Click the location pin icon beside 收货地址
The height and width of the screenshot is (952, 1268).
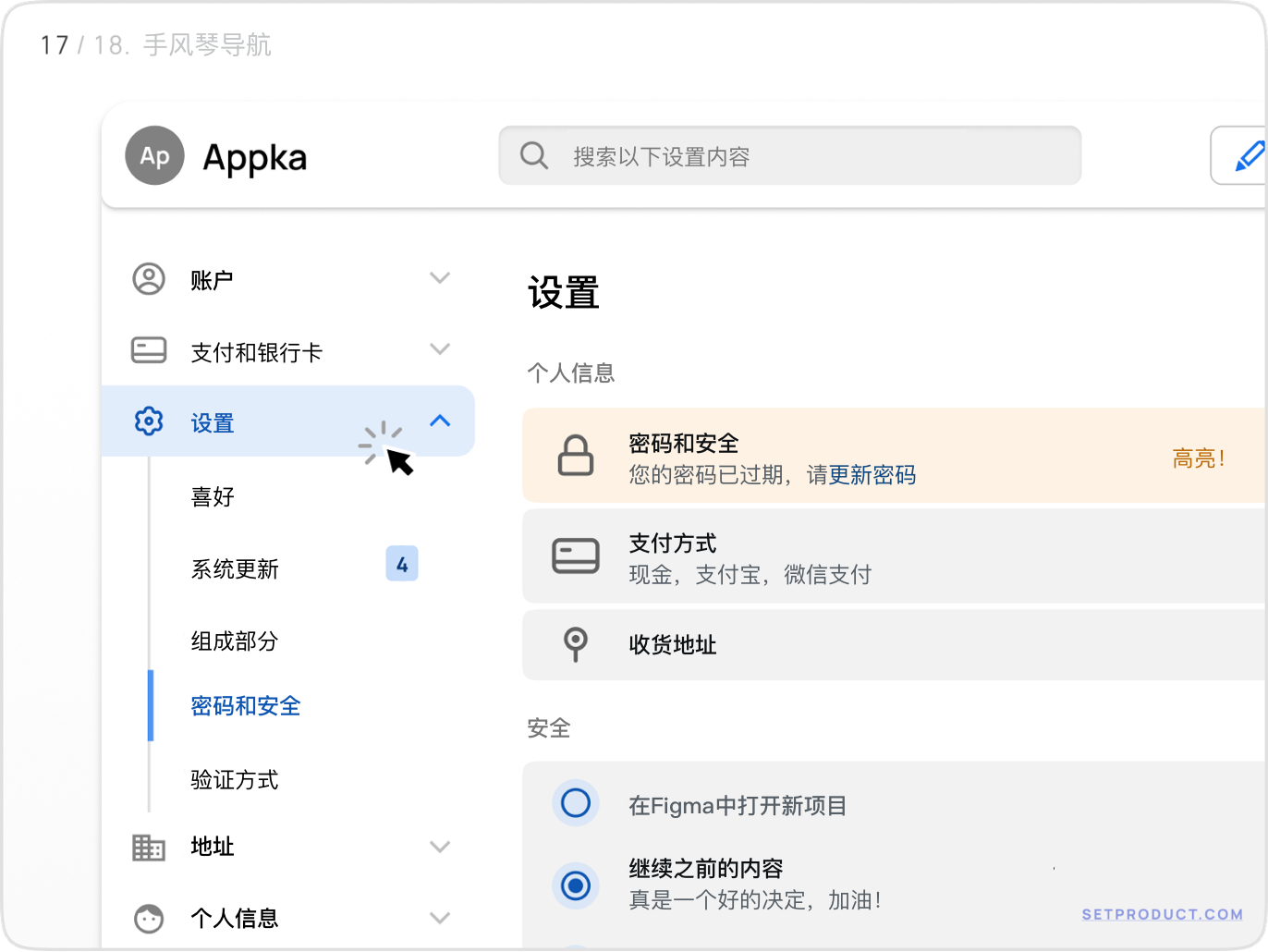point(576,643)
